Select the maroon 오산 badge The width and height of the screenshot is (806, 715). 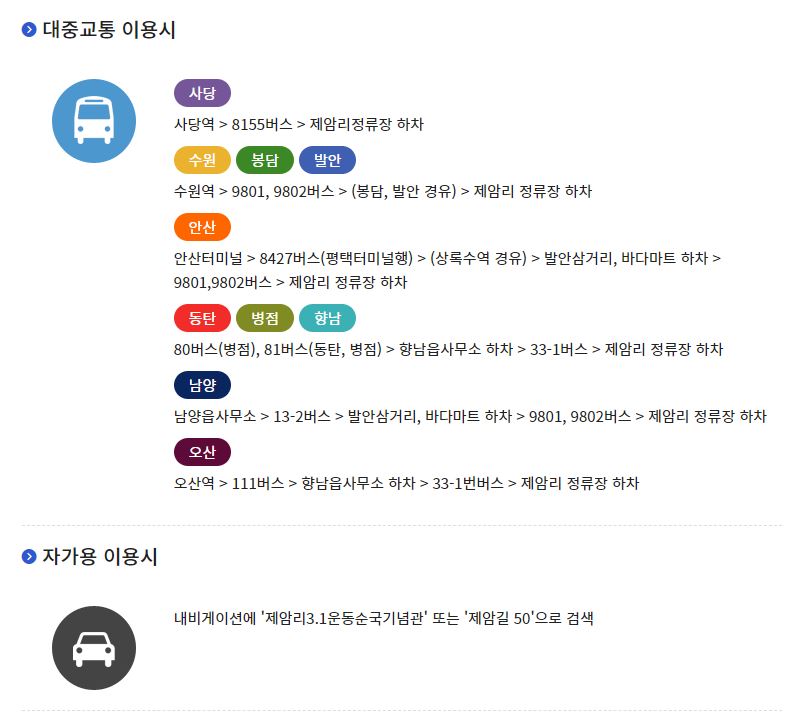[x=202, y=452]
